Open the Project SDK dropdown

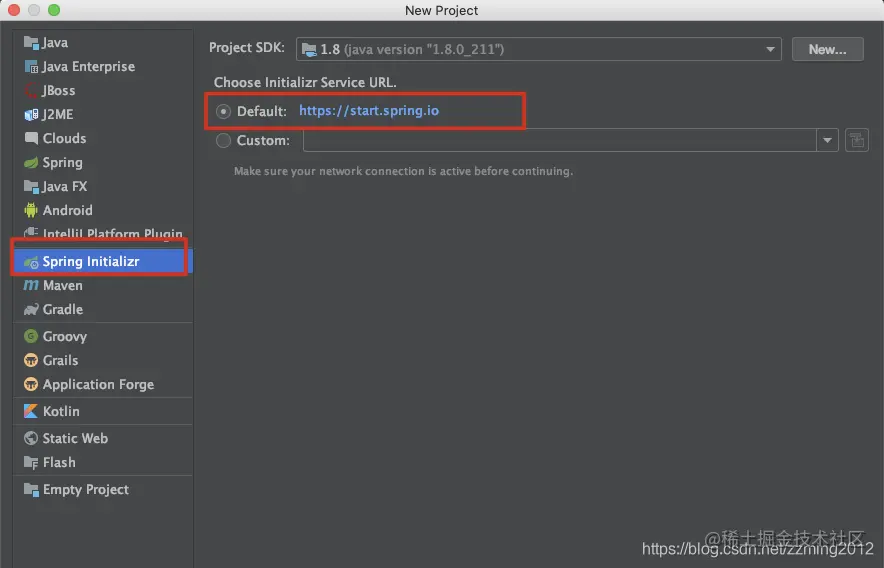pos(538,49)
